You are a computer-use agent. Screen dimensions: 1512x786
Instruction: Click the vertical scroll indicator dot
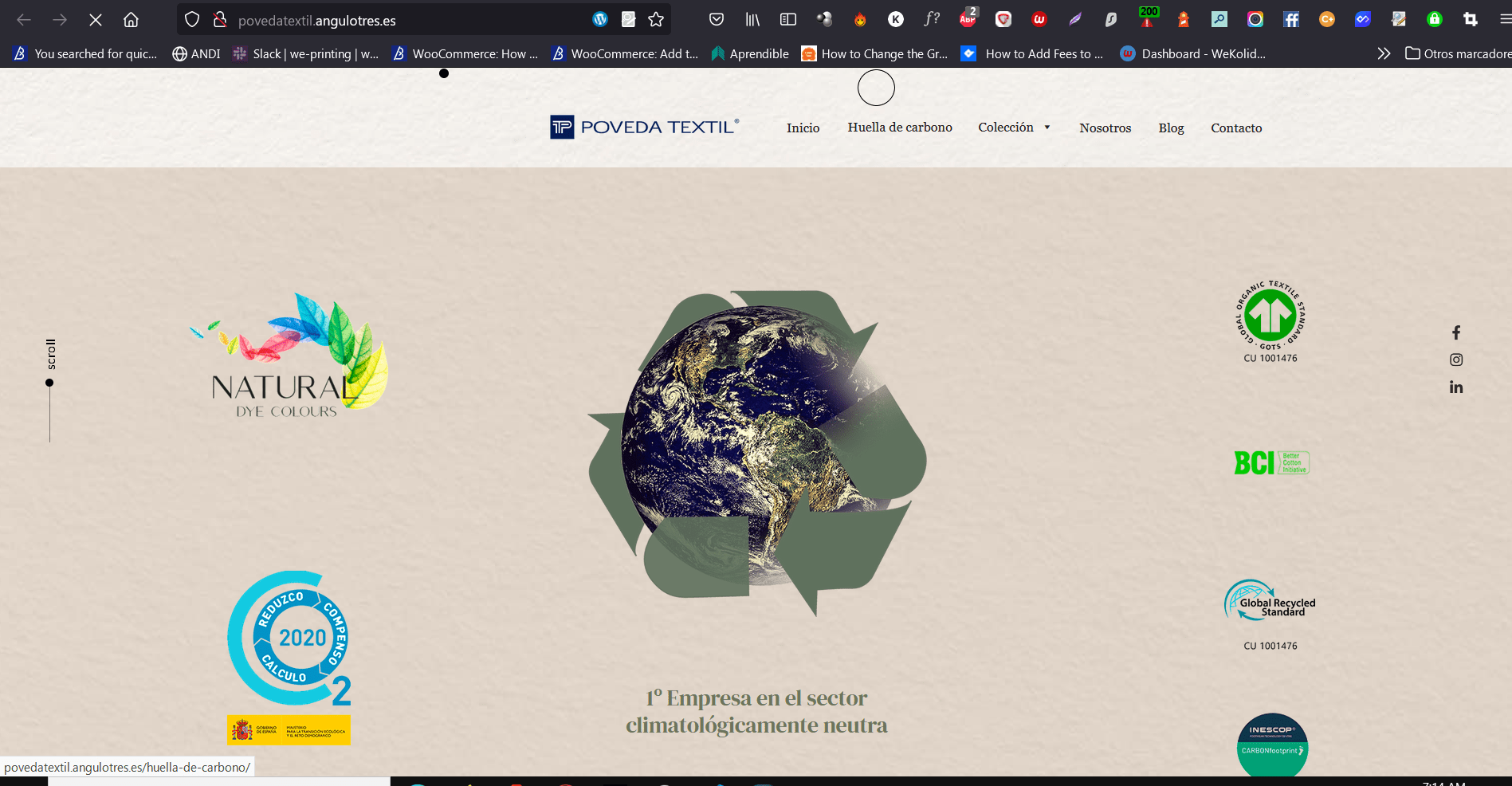(49, 383)
